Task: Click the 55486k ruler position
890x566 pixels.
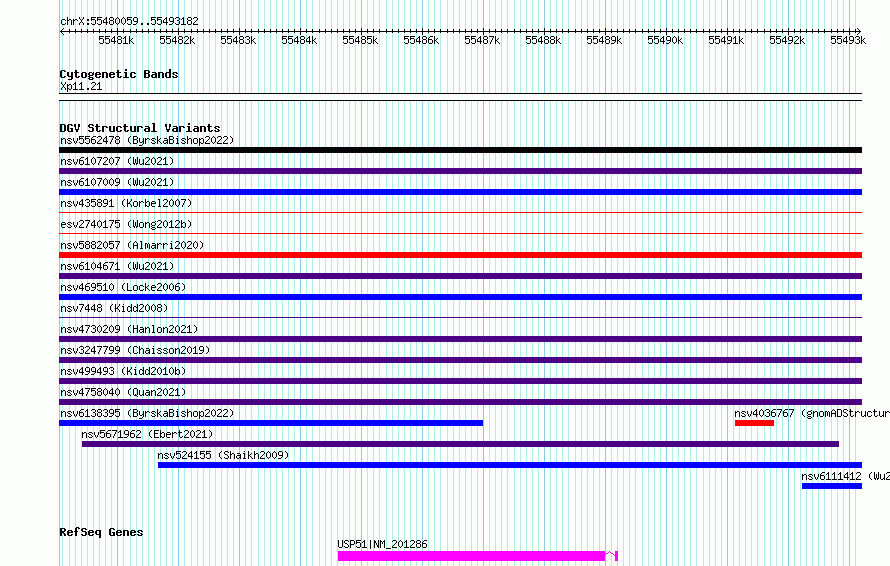Action: pyautogui.click(x=421, y=40)
